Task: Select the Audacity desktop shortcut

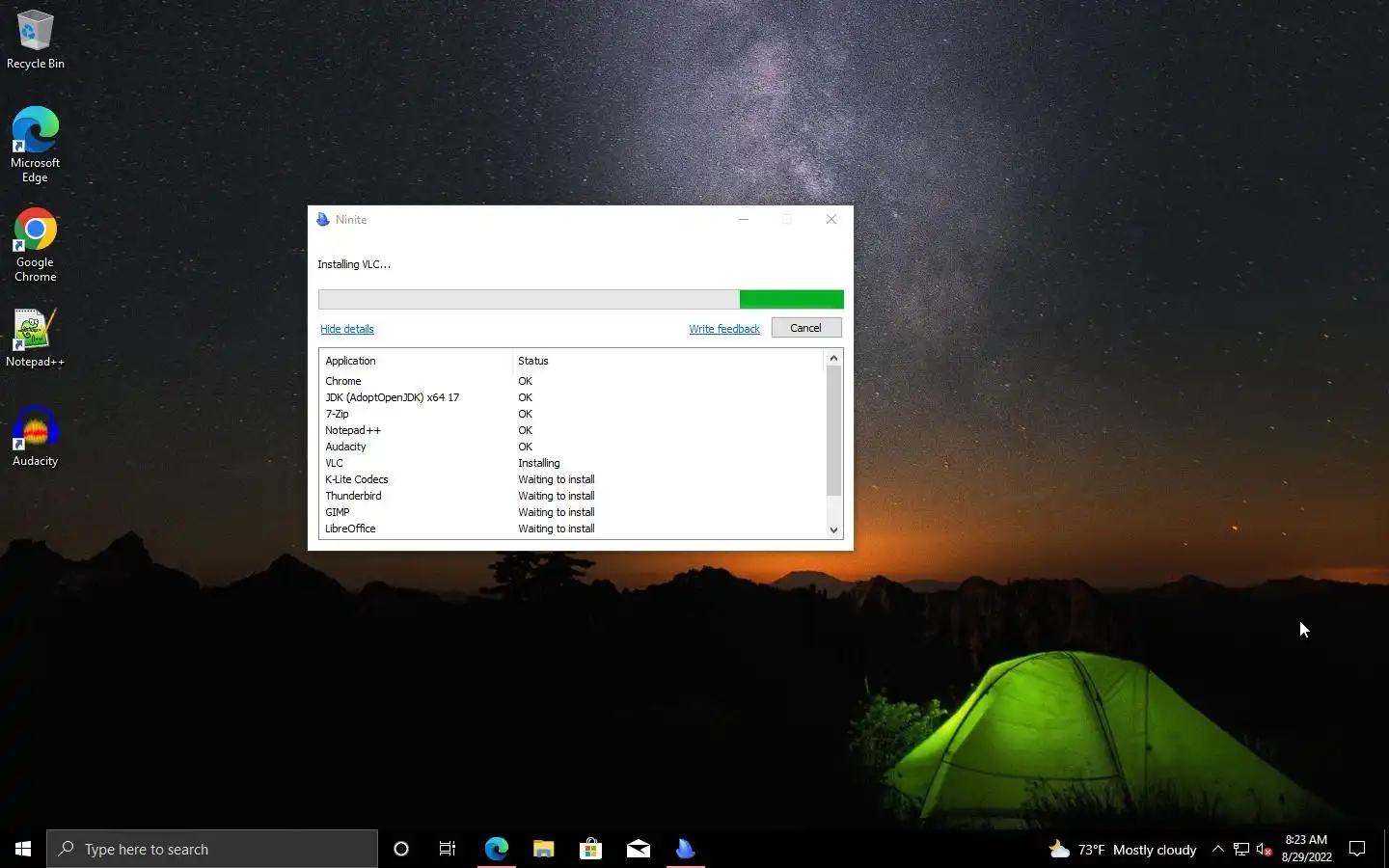Action: pyautogui.click(x=35, y=438)
